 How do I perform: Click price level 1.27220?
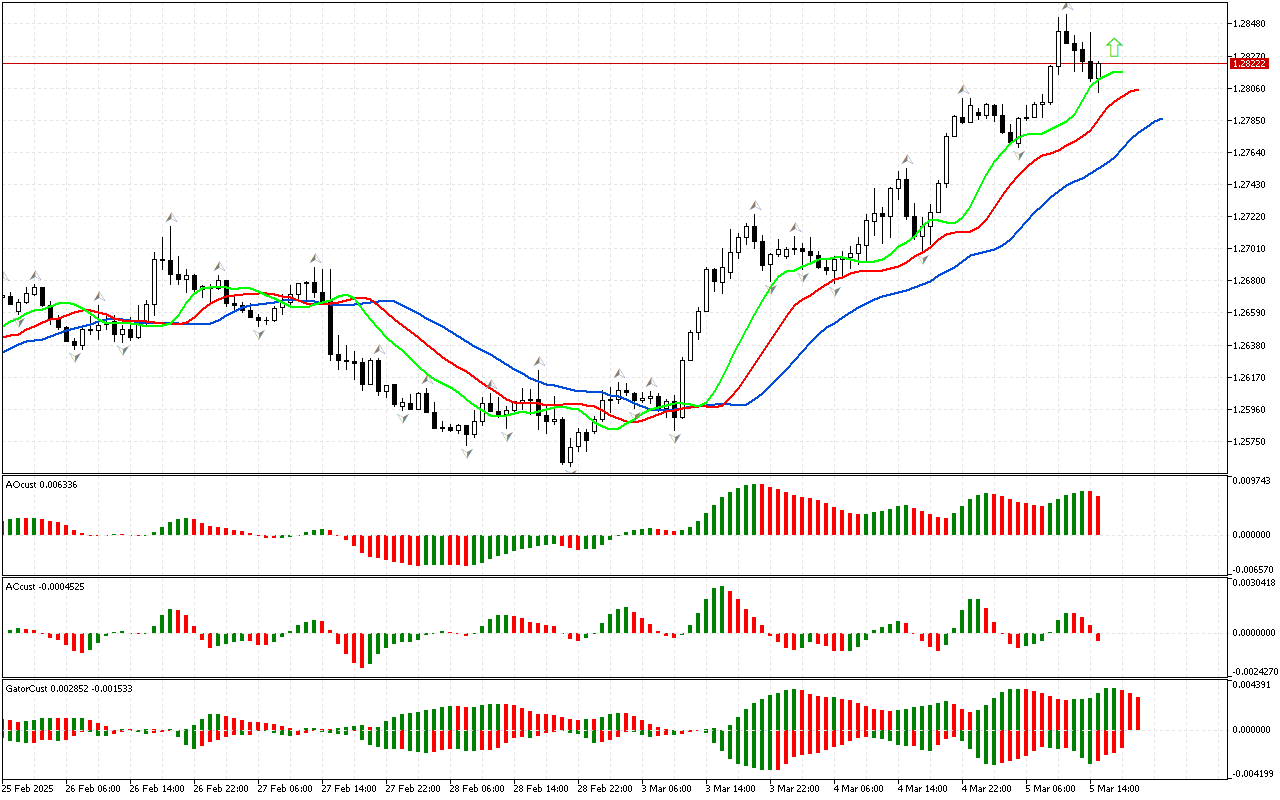[1251, 217]
